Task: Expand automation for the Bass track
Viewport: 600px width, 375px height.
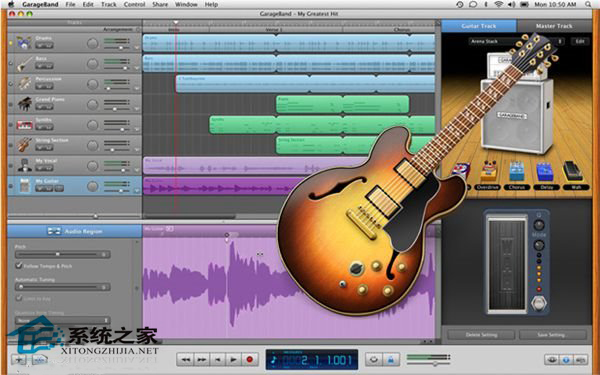Action: (137, 68)
